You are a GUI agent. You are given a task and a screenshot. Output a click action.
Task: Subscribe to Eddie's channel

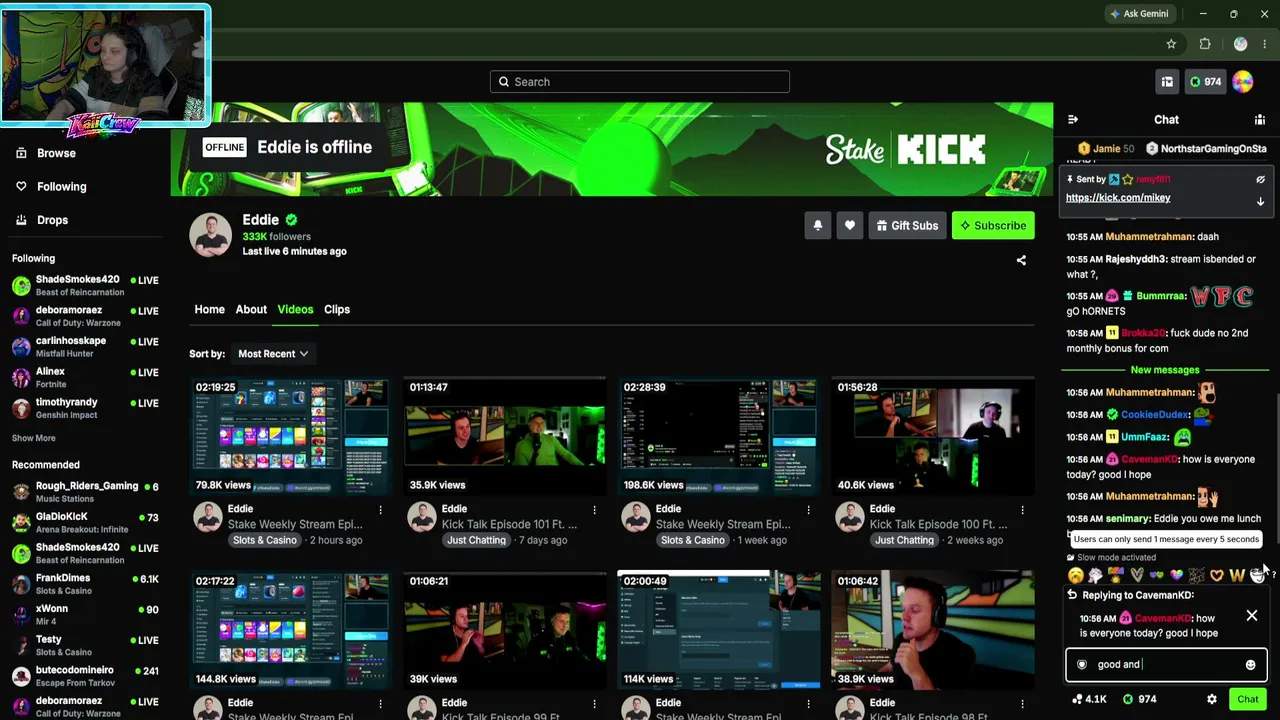[993, 226]
